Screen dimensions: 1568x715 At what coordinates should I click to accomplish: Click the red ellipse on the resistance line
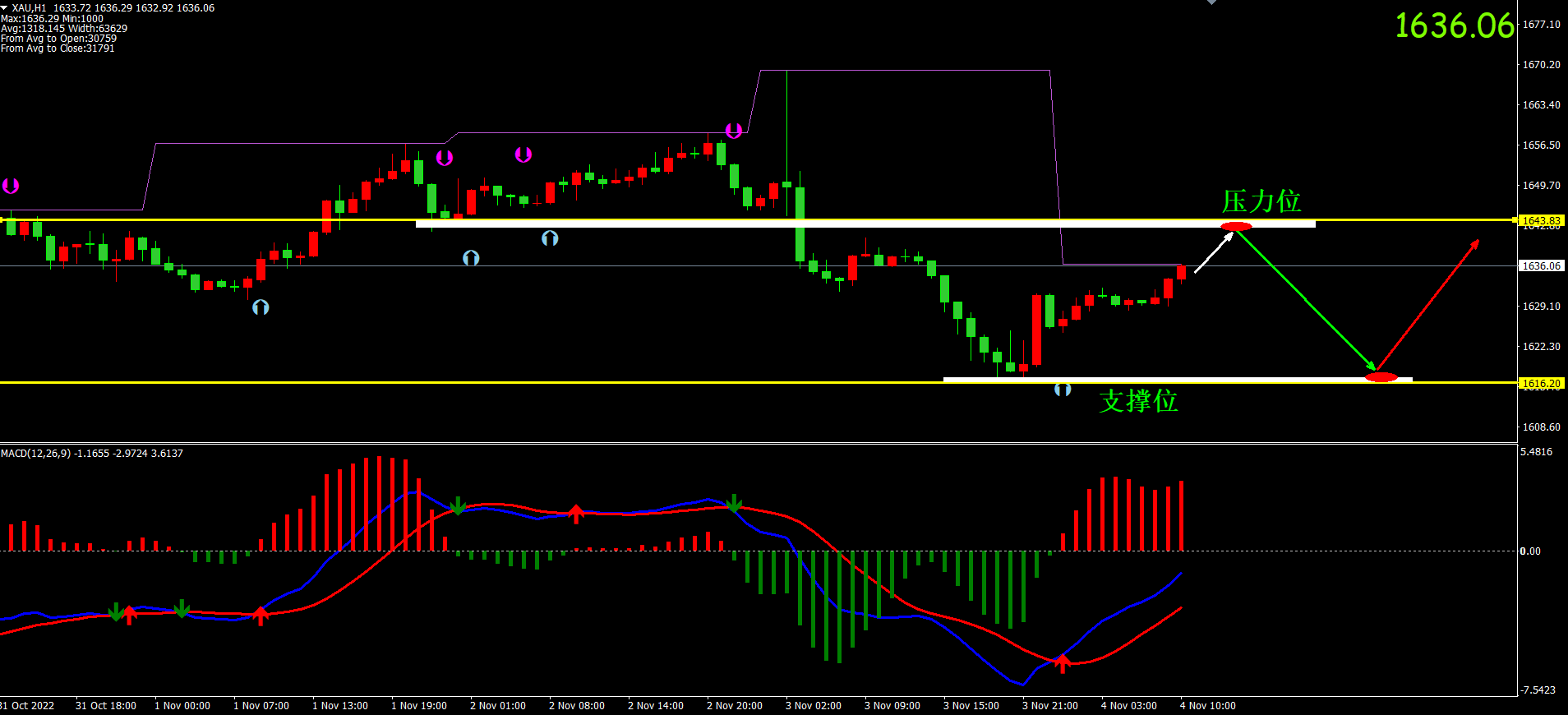1236,227
